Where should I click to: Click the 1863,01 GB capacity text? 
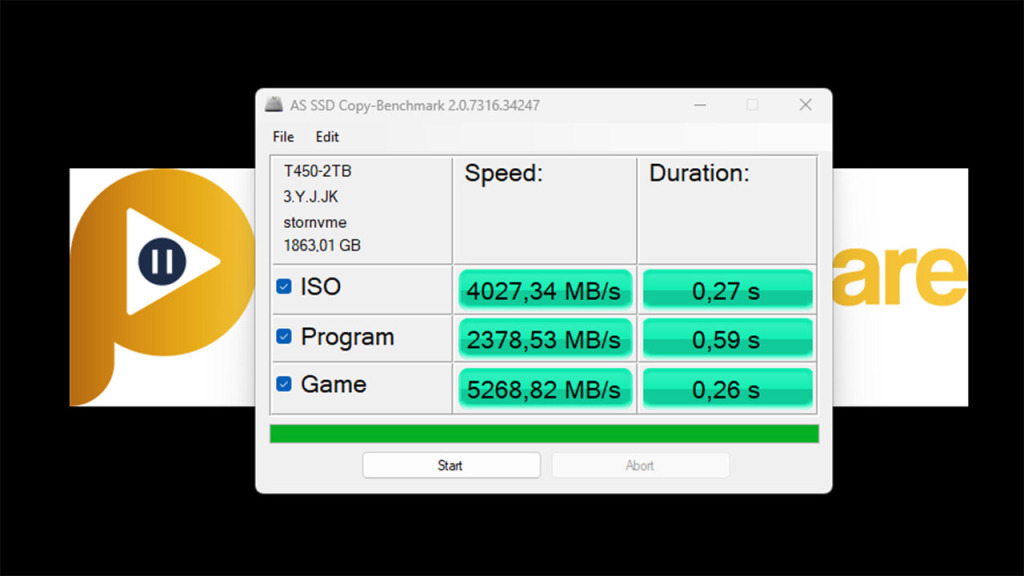tap(322, 246)
